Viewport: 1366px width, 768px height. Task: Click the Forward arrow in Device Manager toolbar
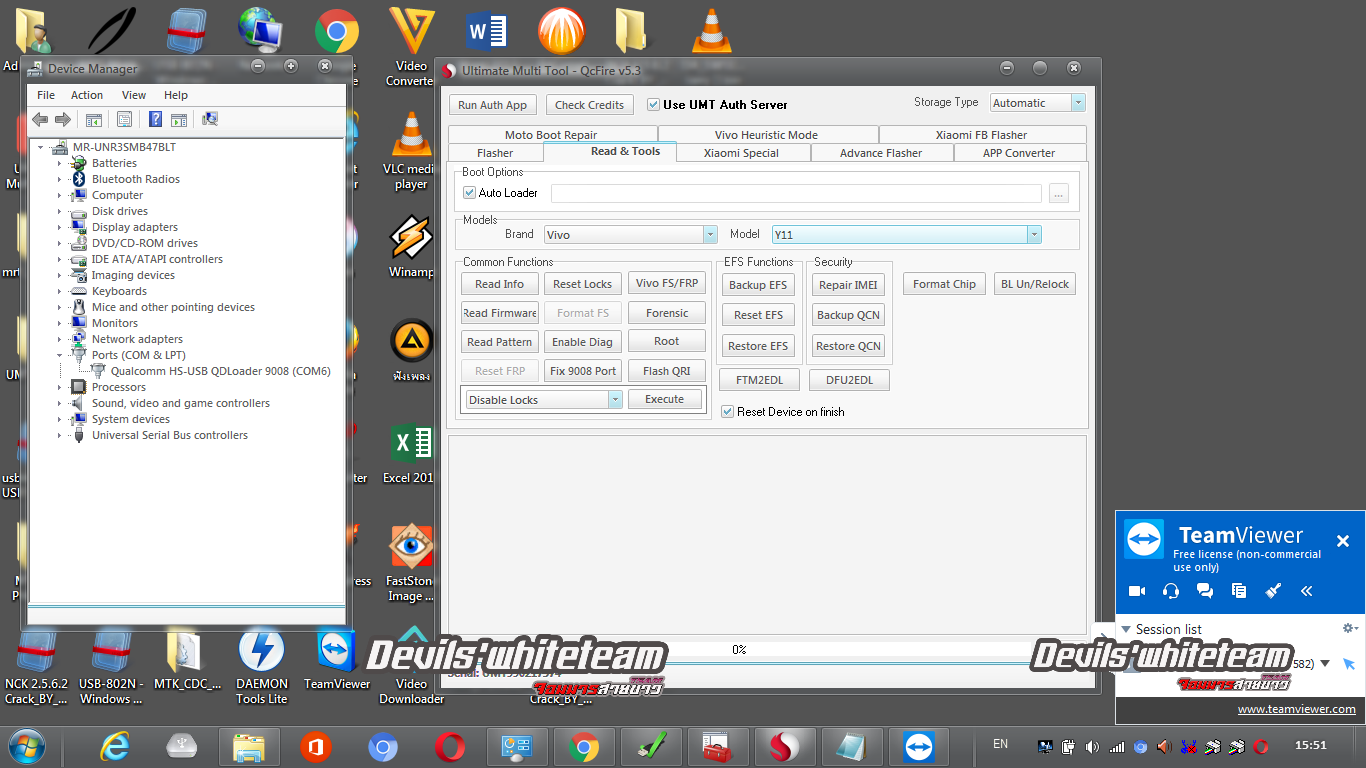[x=62, y=119]
